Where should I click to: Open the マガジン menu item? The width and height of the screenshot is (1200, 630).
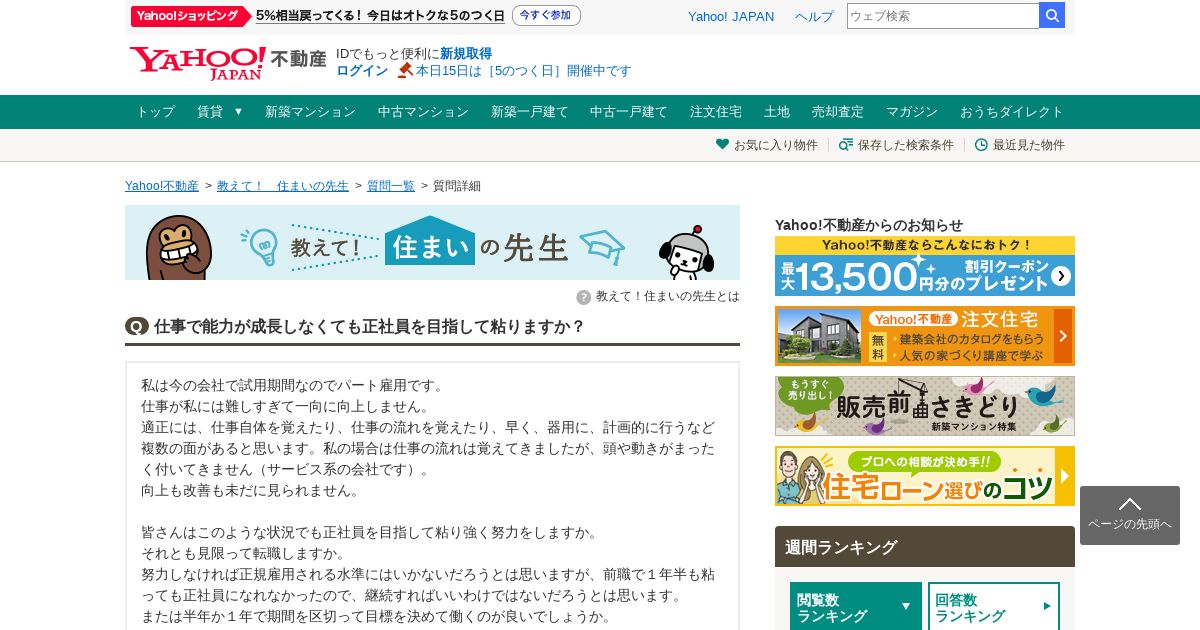(x=912, y=112)
